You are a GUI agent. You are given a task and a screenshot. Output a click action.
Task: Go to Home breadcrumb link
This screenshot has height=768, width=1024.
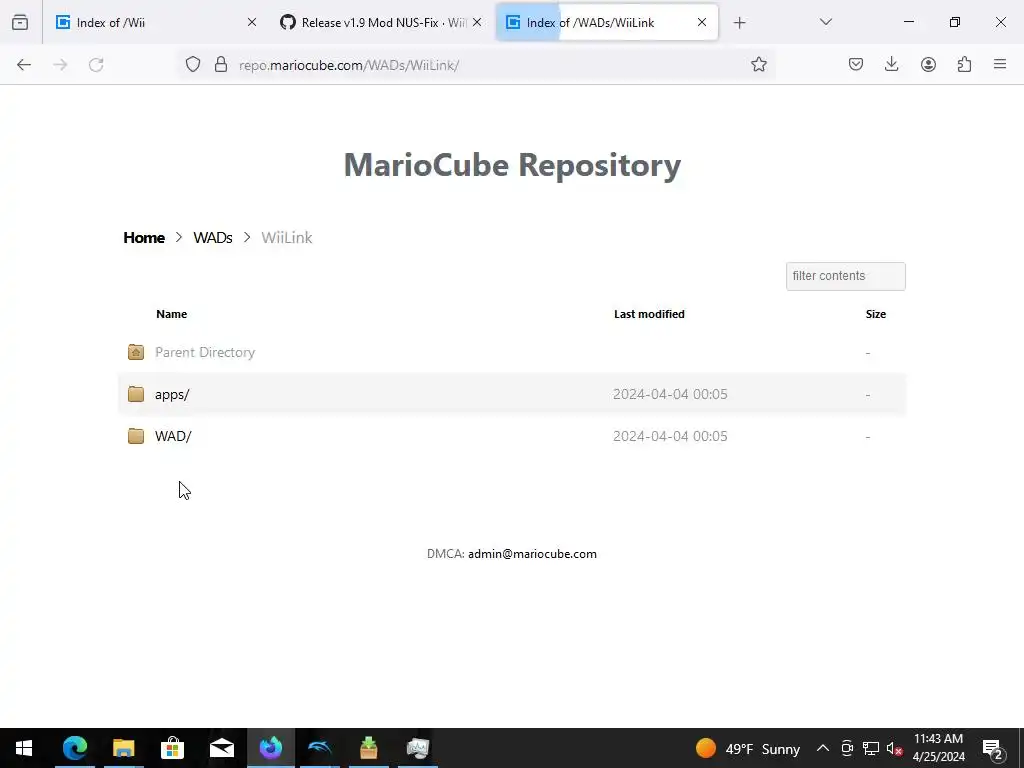[144, 237]
